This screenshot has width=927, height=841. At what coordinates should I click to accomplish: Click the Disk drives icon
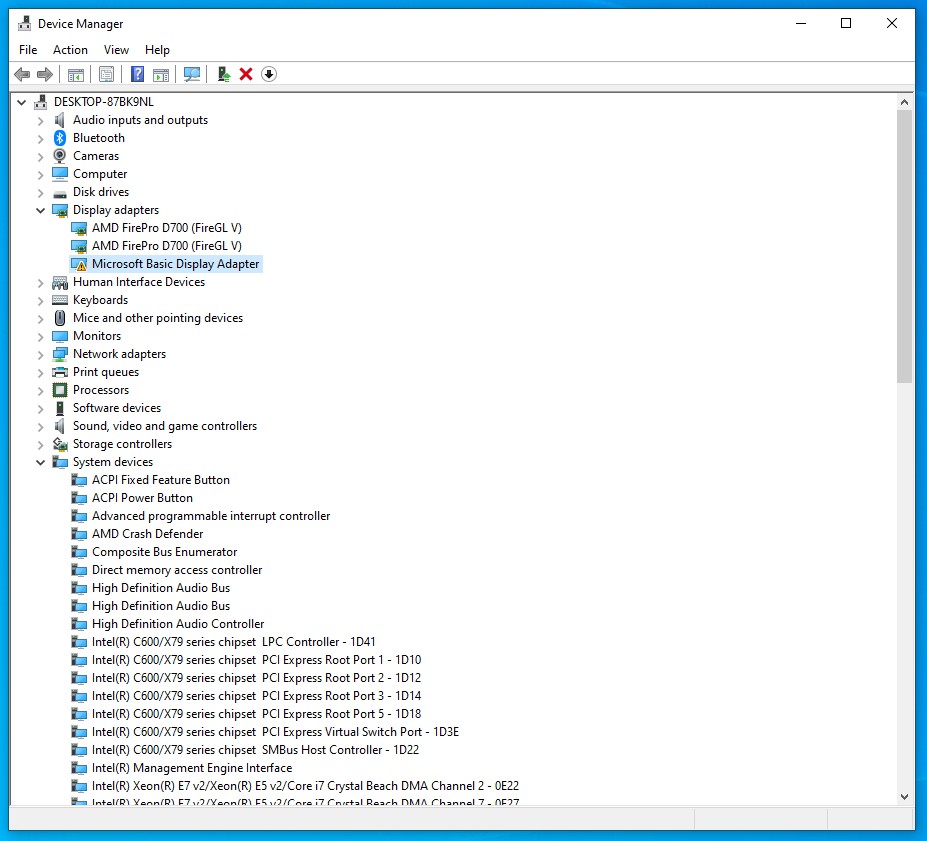(60, 192)
